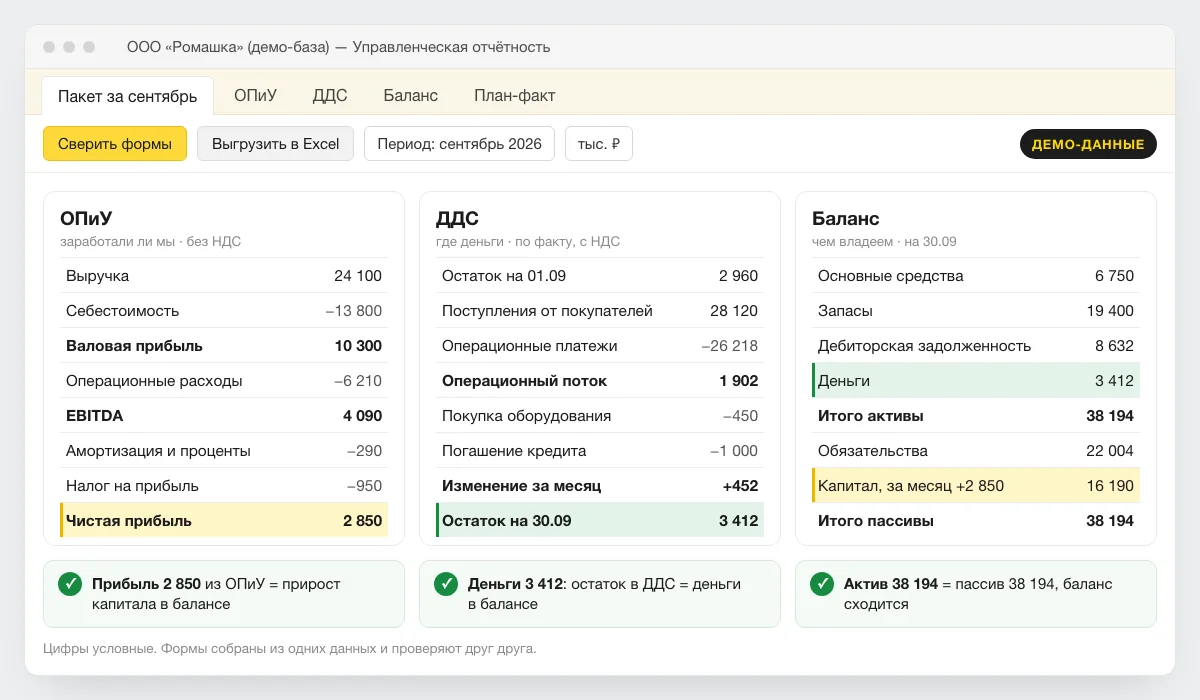Click the ДЕМО-ДАННЫЕ badge
This screenshot has height=700, width=1200.
point(1088,144)
